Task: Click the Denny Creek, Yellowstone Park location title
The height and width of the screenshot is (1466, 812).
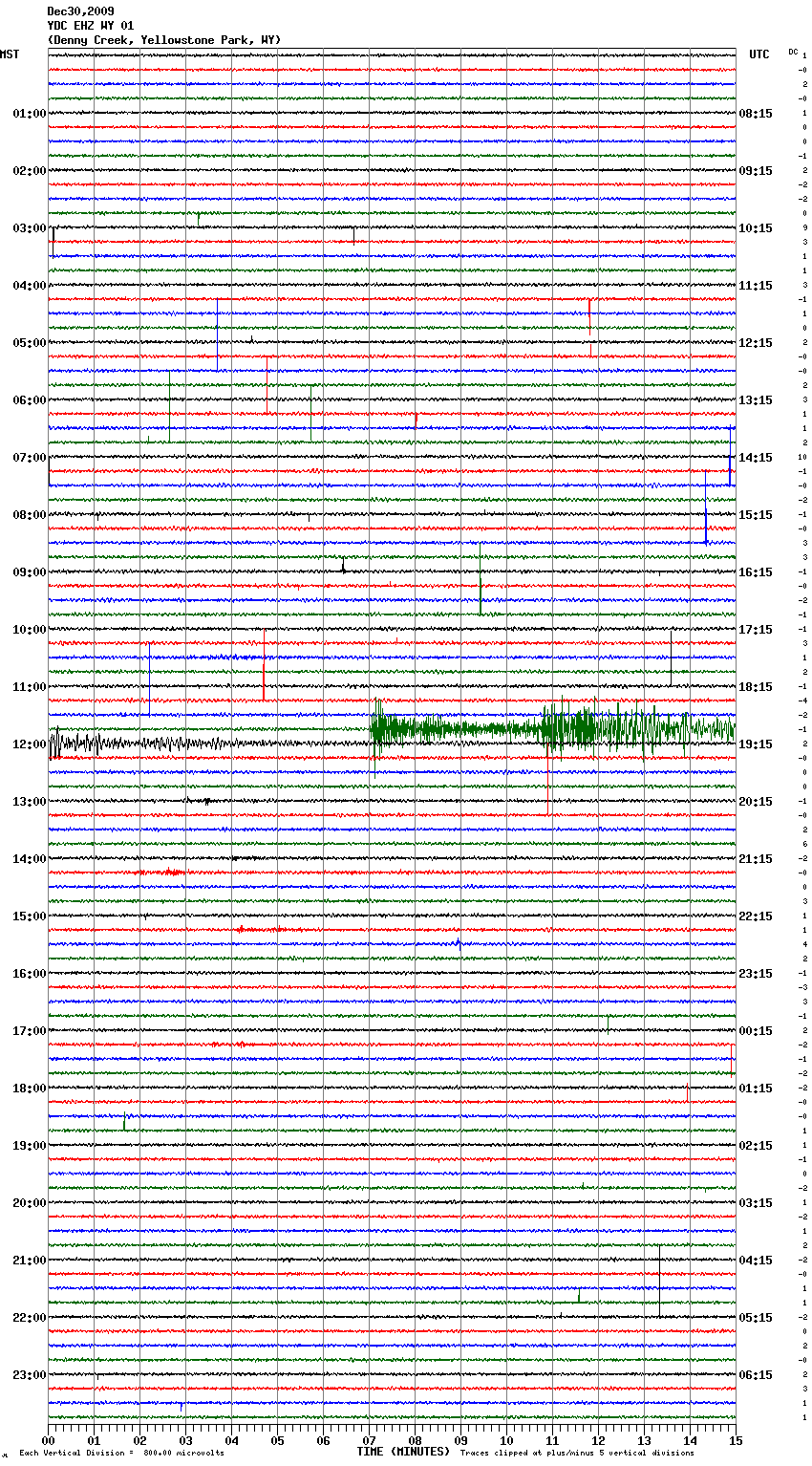Action: click(164, 40)
